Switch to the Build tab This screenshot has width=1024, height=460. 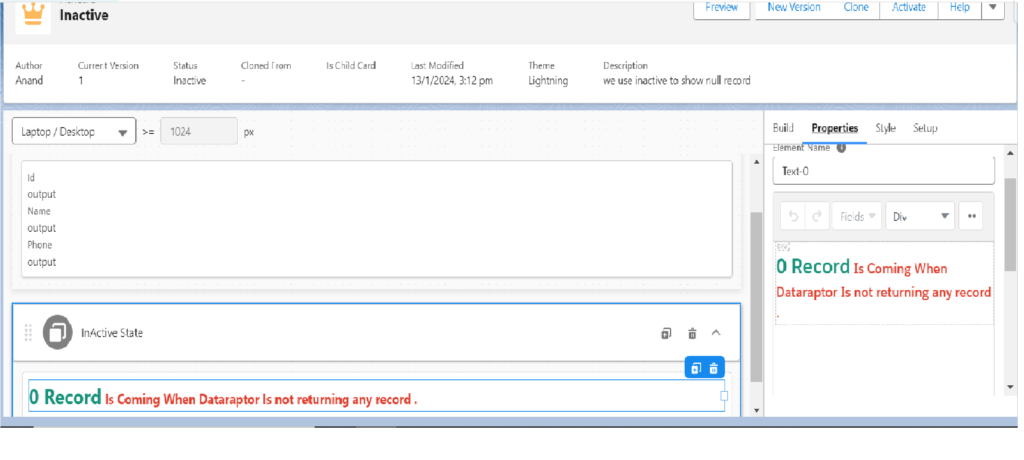coord(782,128)
